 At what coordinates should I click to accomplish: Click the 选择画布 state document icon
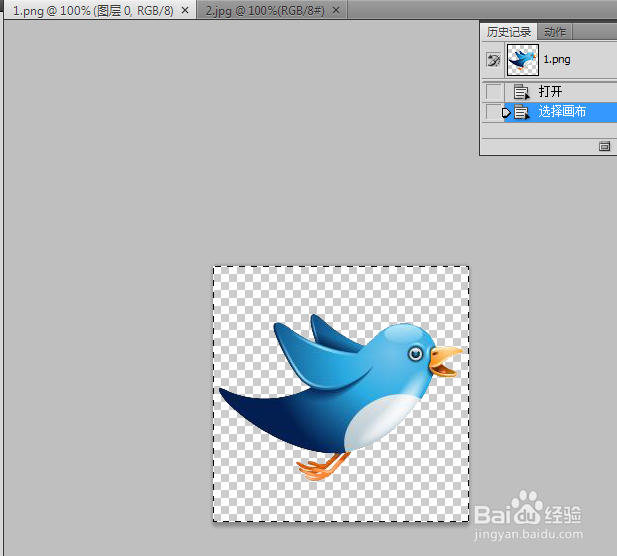tap(521, 113)
